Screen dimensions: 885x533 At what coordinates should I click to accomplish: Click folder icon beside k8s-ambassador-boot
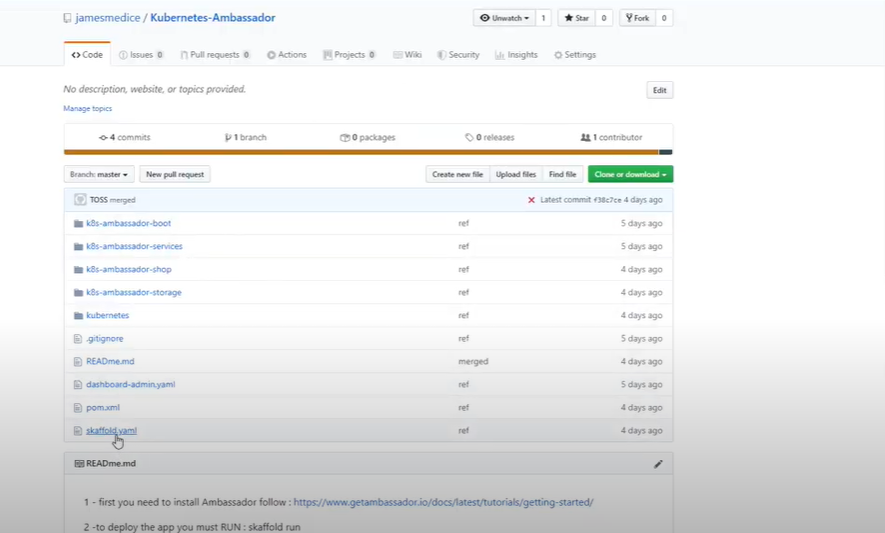pos(78,224)
